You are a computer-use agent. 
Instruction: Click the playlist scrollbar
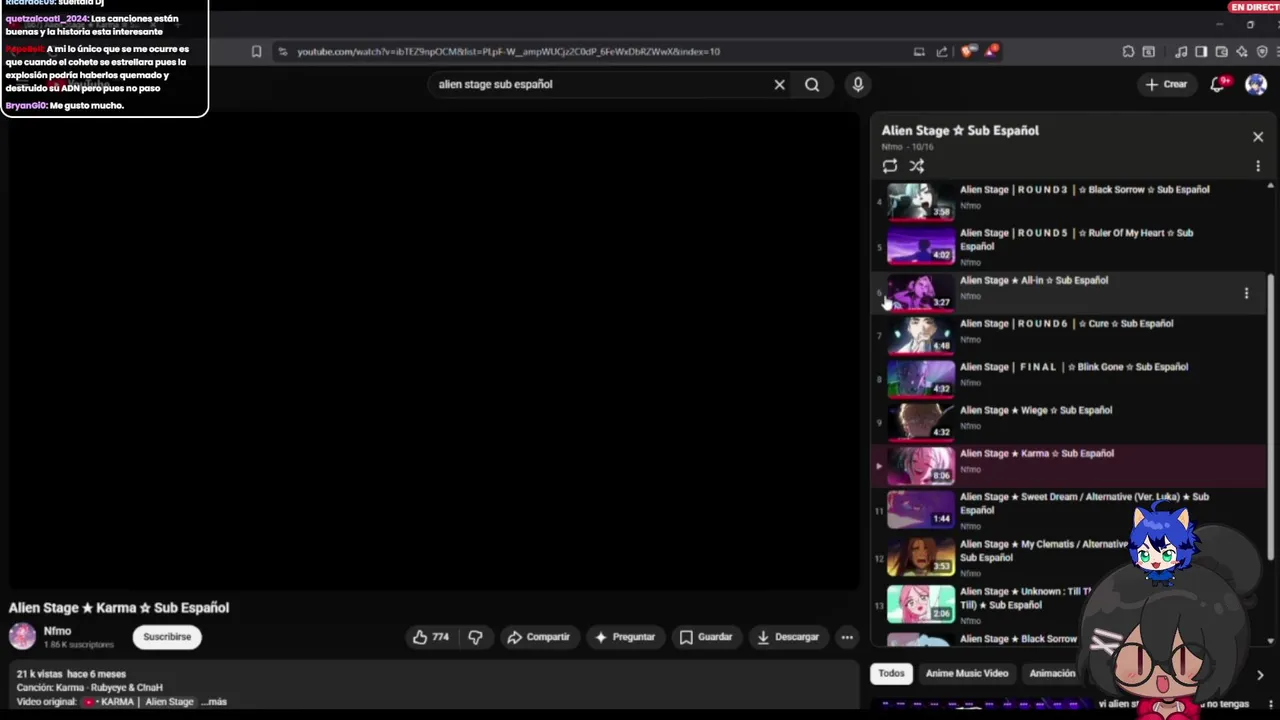point(1271,415)
